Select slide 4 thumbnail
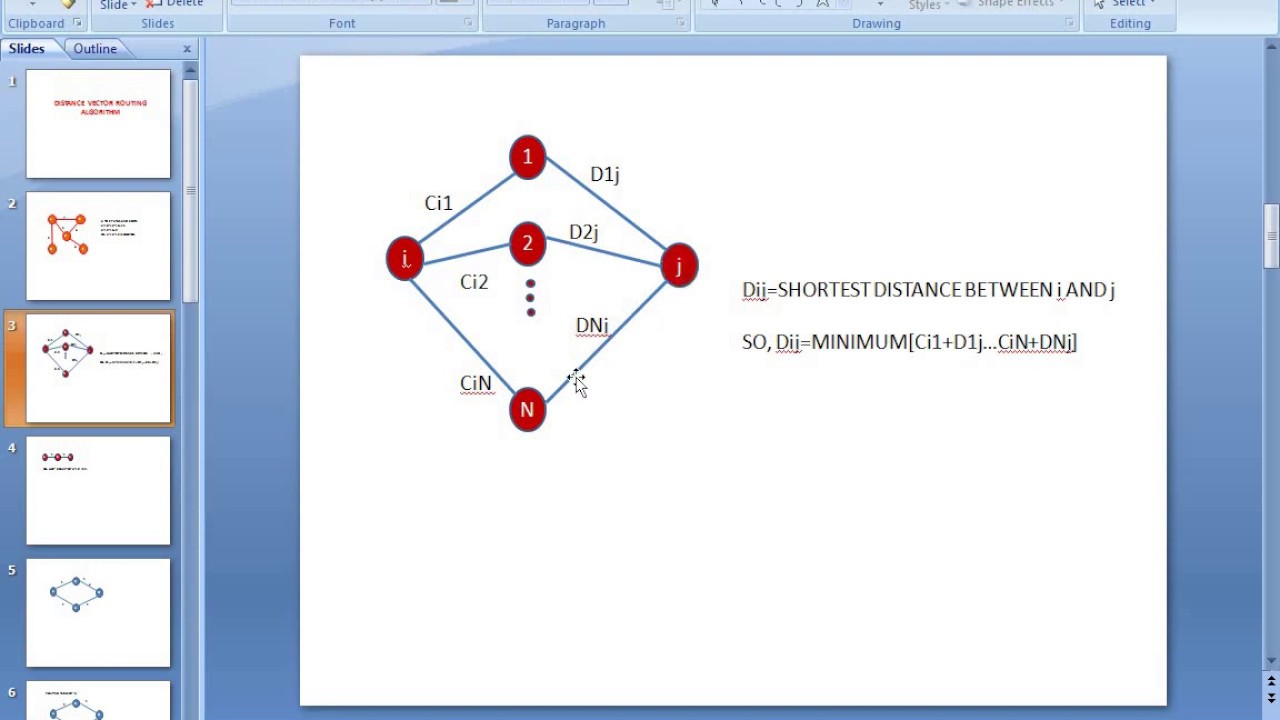1280x720 pixels. pos(98,490)
